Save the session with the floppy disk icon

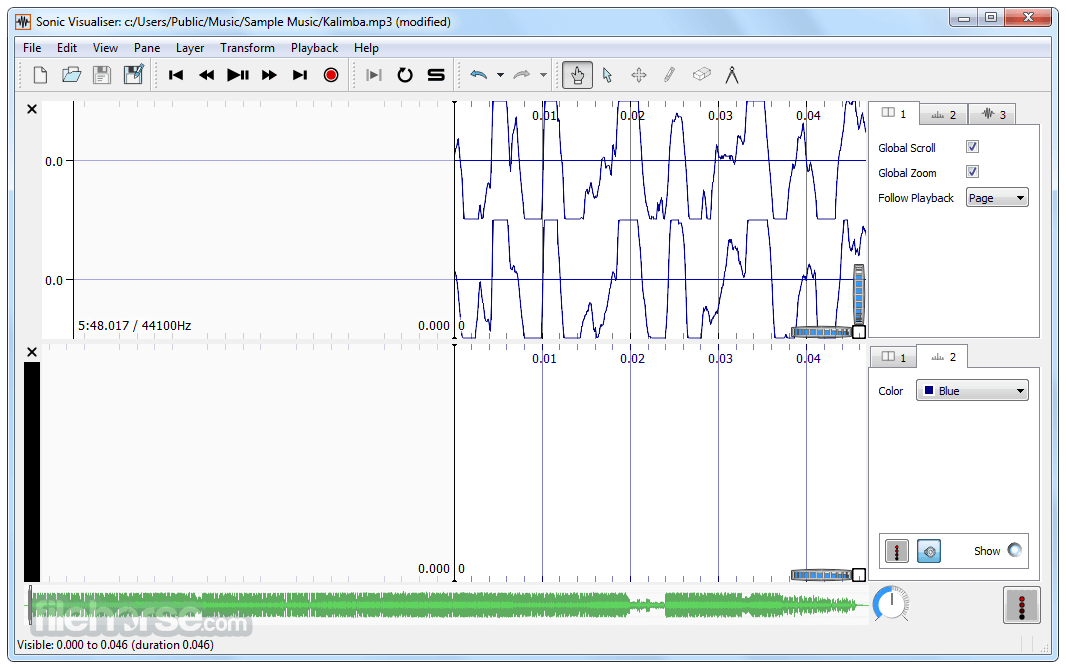(x=102, y=75)
